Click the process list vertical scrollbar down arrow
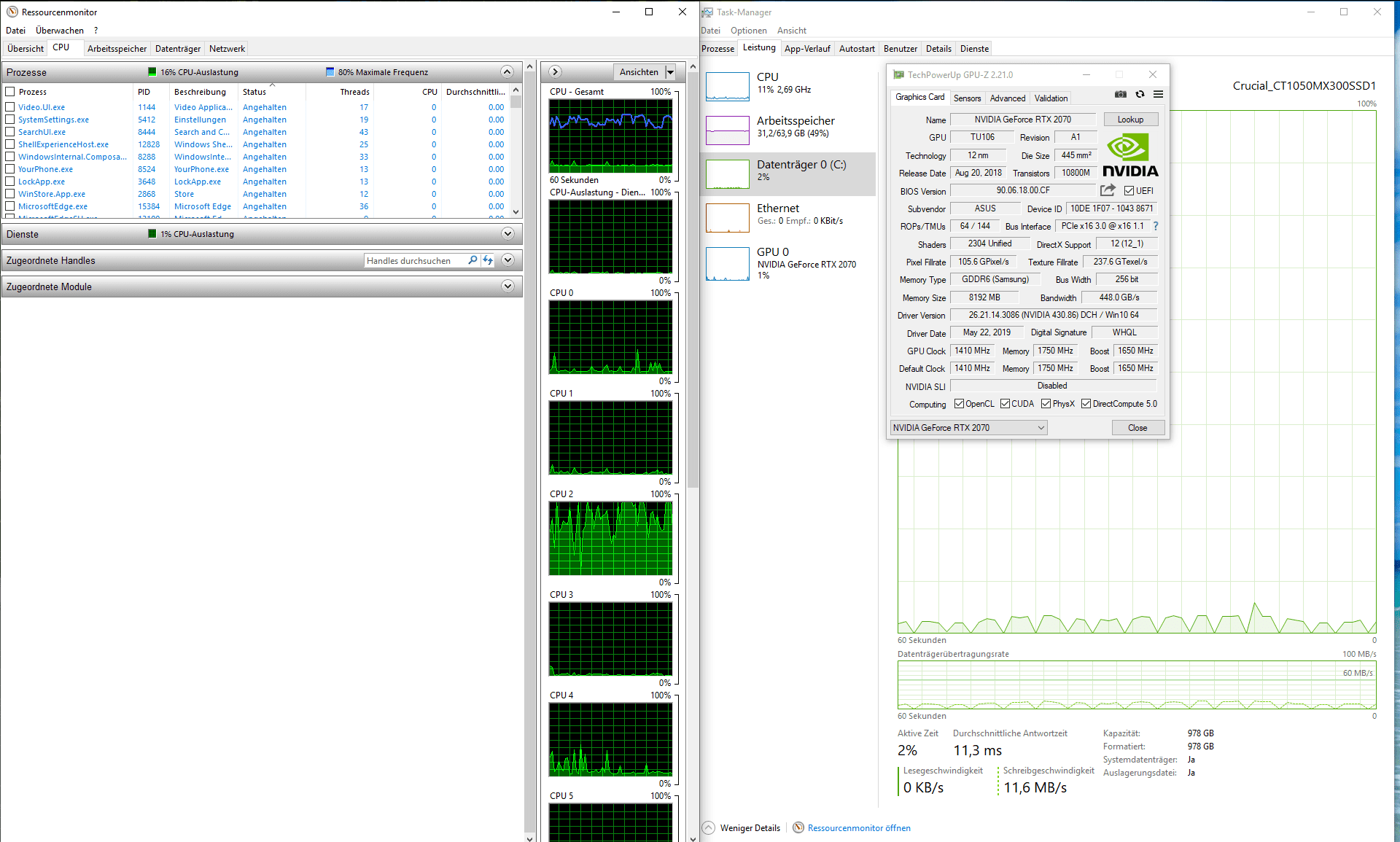 (516, 212)
